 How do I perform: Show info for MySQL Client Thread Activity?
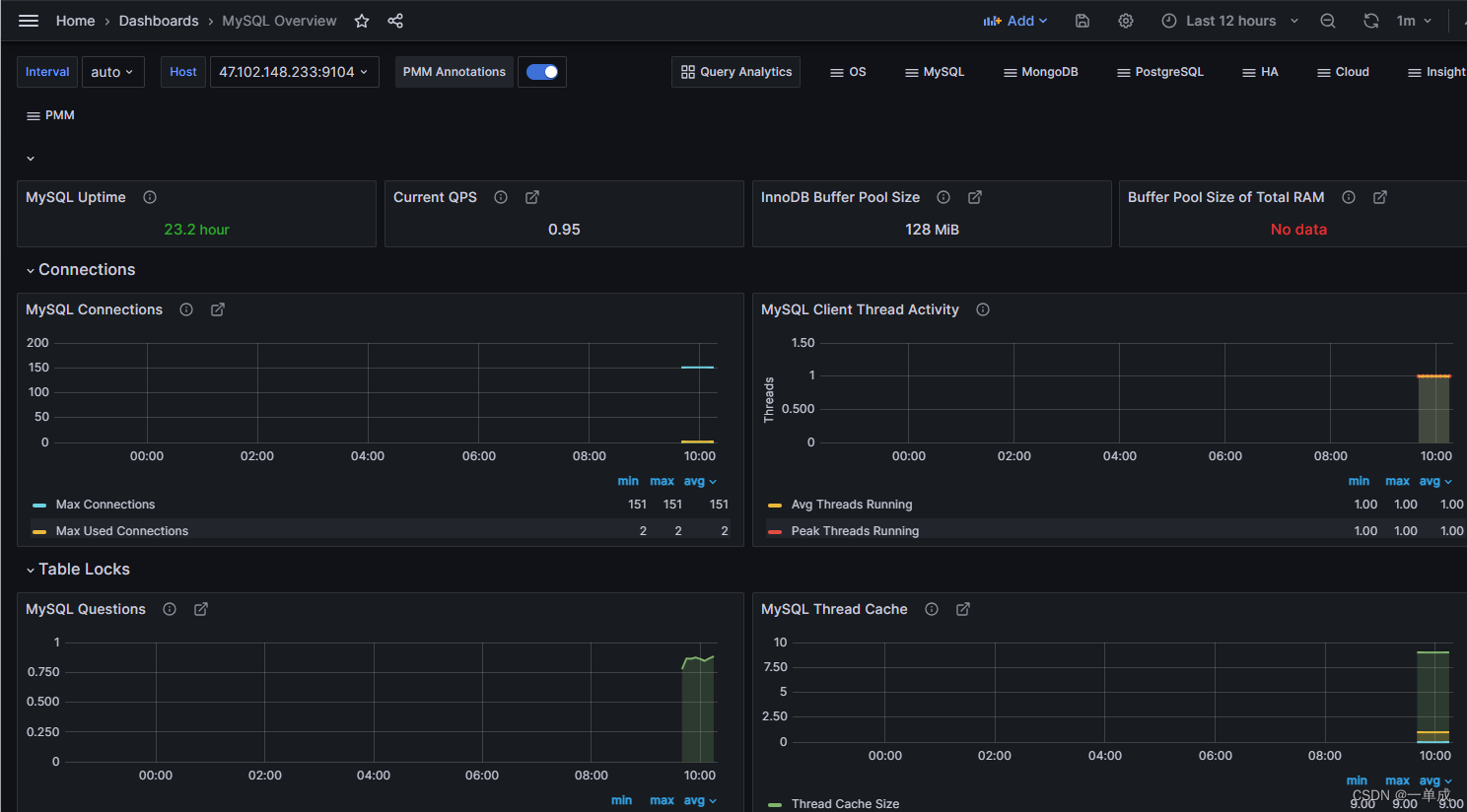pos(983,309)
